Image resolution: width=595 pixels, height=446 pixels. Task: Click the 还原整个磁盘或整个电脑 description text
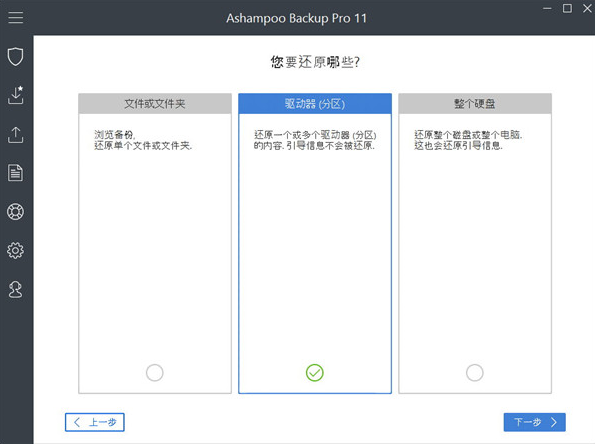click(x=468, y=140)
